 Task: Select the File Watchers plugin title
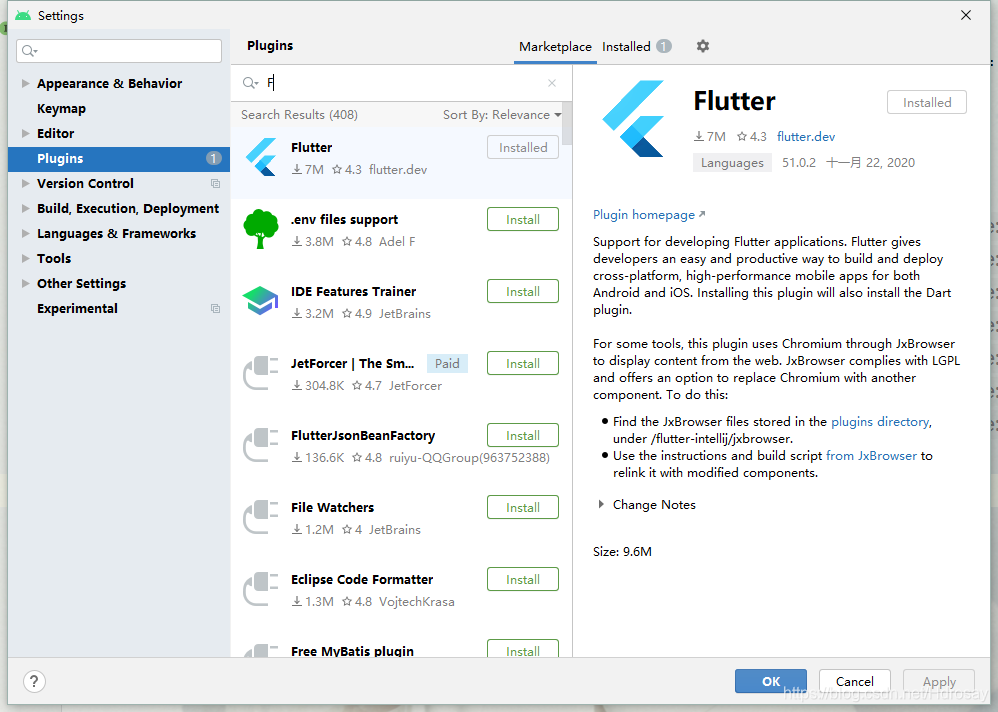tap(332, 508)
